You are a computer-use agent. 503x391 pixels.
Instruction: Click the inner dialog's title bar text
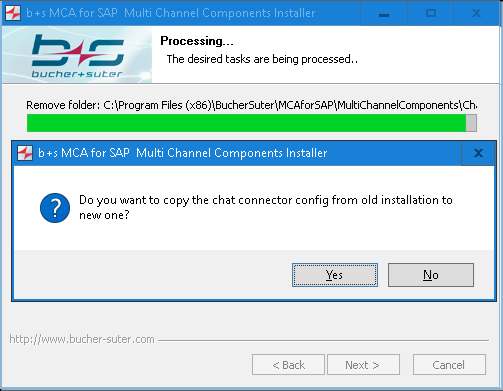183,153
